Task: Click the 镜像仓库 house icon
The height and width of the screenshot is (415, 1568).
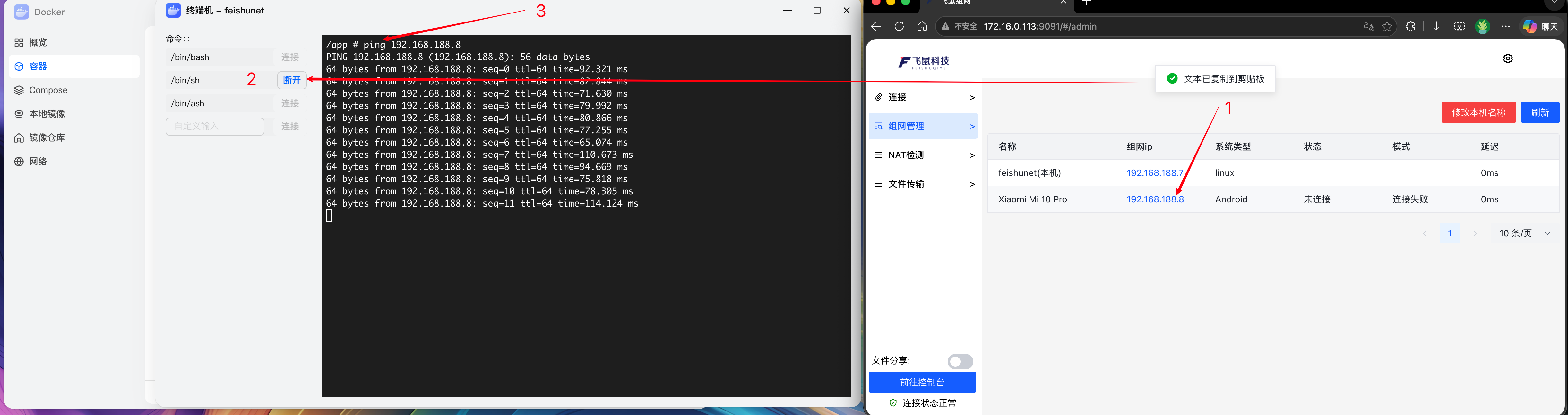Action: [19, 138]
